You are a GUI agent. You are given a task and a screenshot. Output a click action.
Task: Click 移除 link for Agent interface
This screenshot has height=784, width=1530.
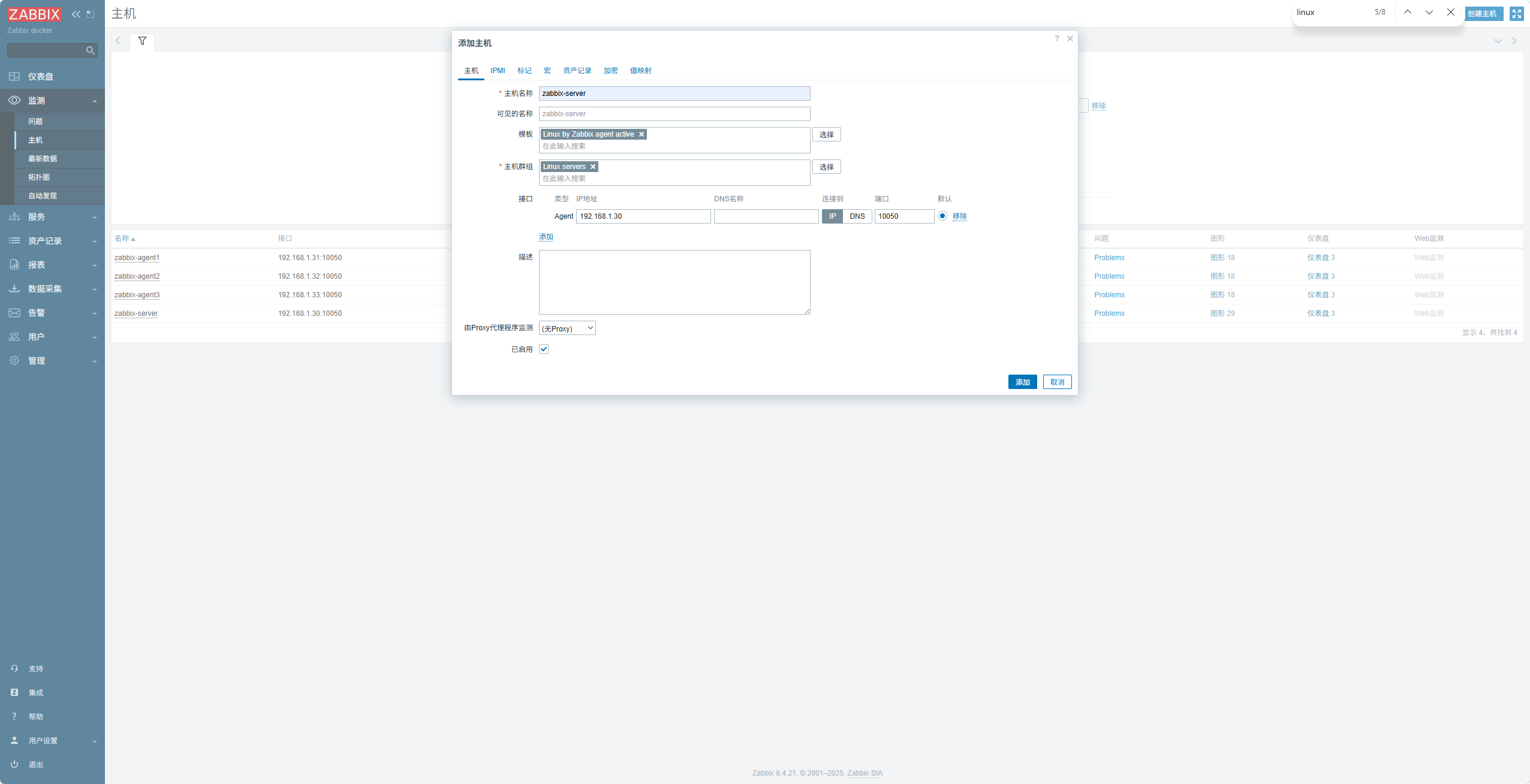coord(960,216)
